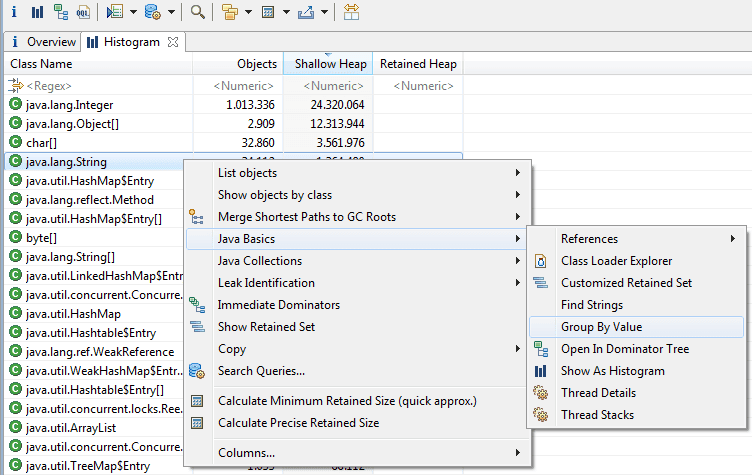Click the Compare to another heap dump icon
Image resolution: width=752 pixels, height=475 pixels.
click(x=351, y=12)
